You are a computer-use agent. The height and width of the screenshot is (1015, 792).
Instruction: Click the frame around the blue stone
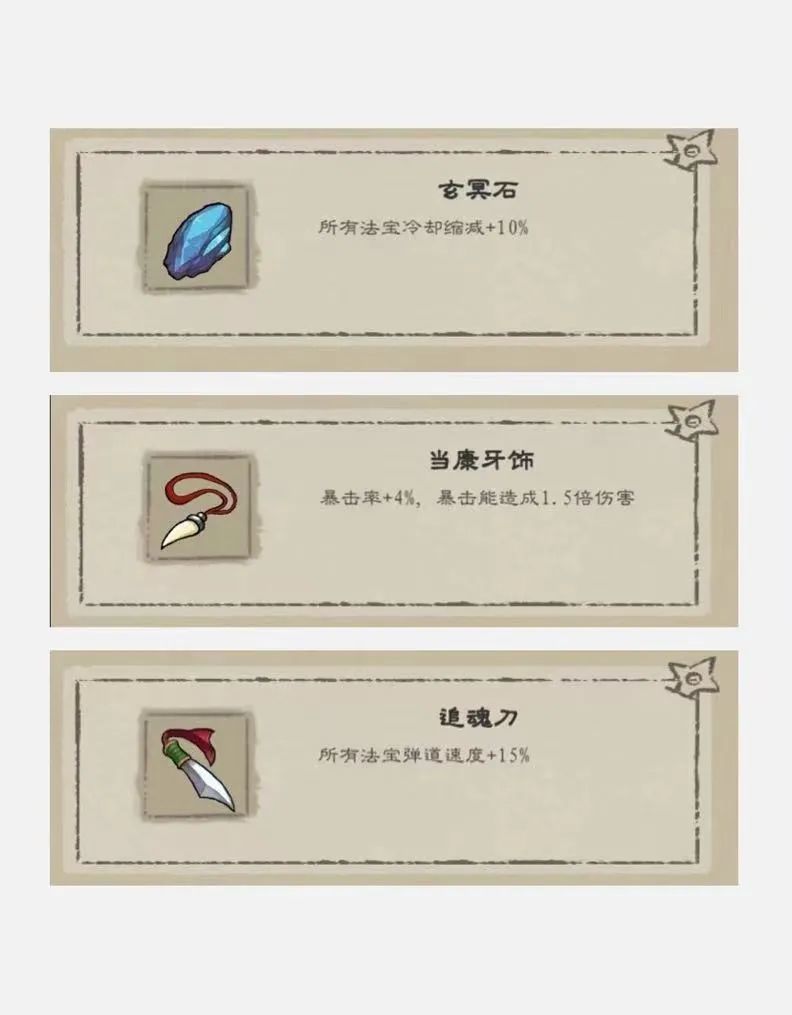pos(199,239)
